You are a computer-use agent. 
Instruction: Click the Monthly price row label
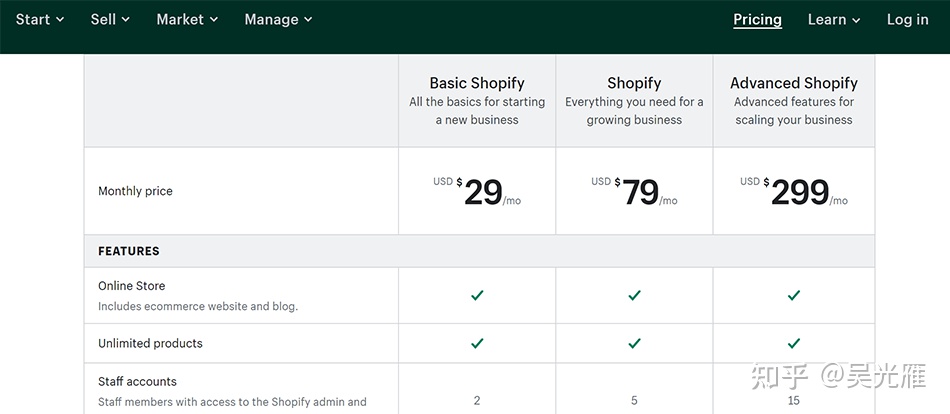(135, 191)
